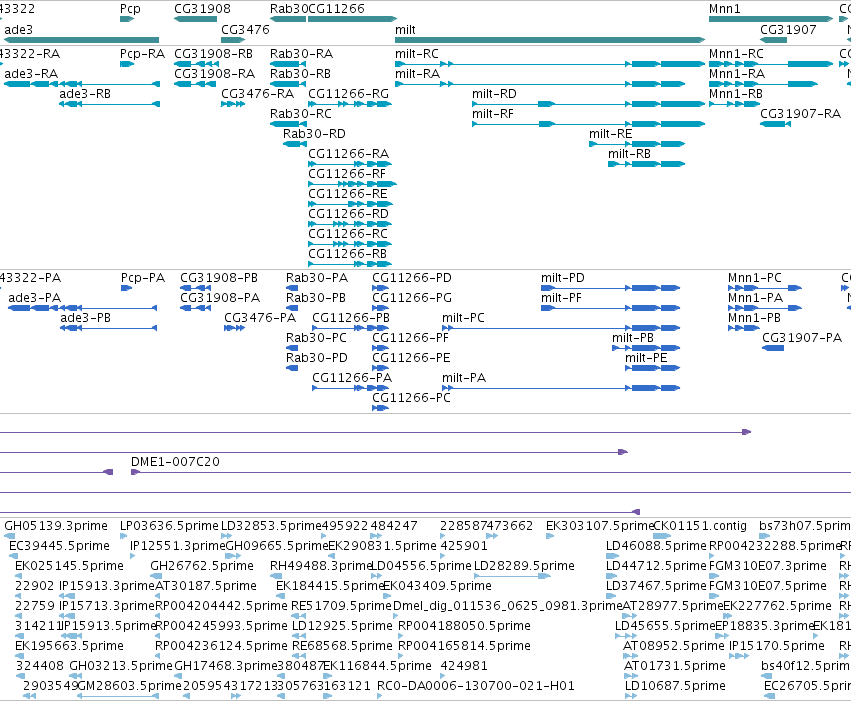This screenshot has width=851, height=701.
Task: Click the milt-RB transcript label
Action: coord(629,154)
